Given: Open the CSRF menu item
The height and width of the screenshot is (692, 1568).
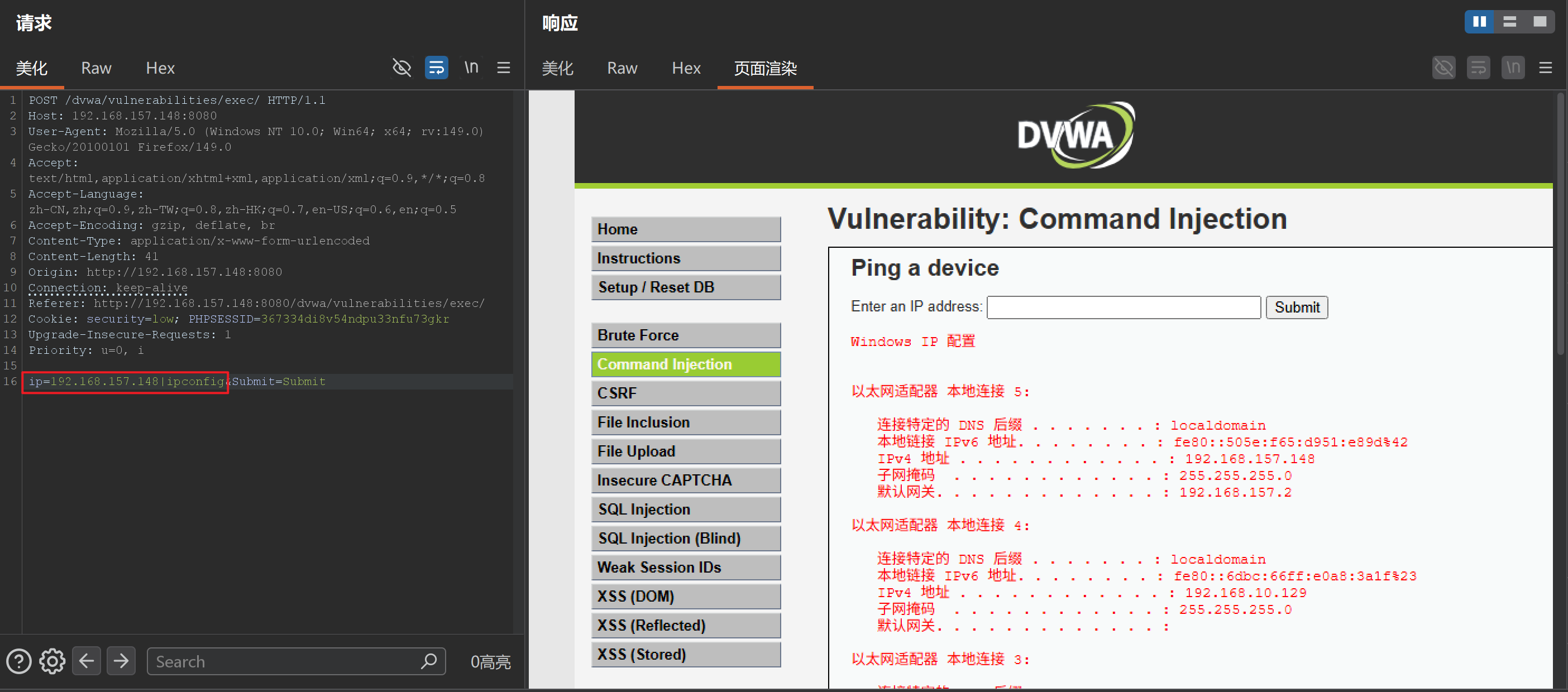Looking at the screenshot, I should (x=686, y=393).
